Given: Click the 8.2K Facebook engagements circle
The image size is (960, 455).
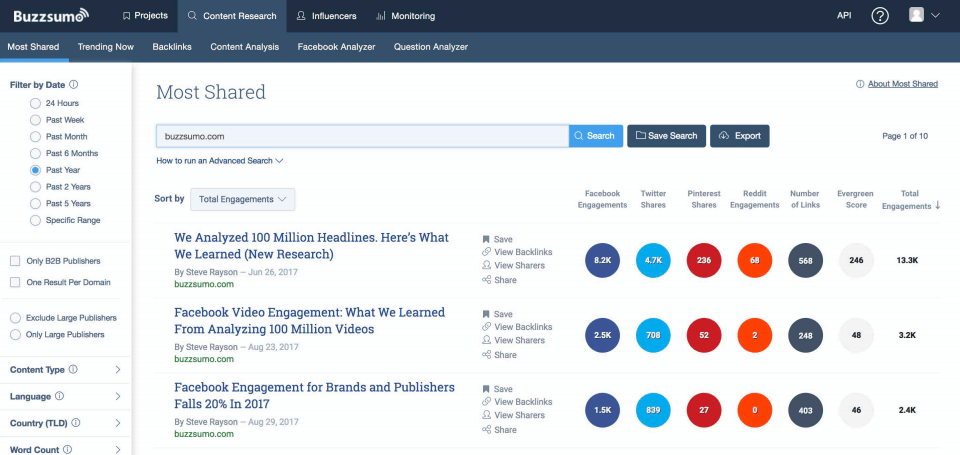Looking at the screenshot, I should (602, 260).
